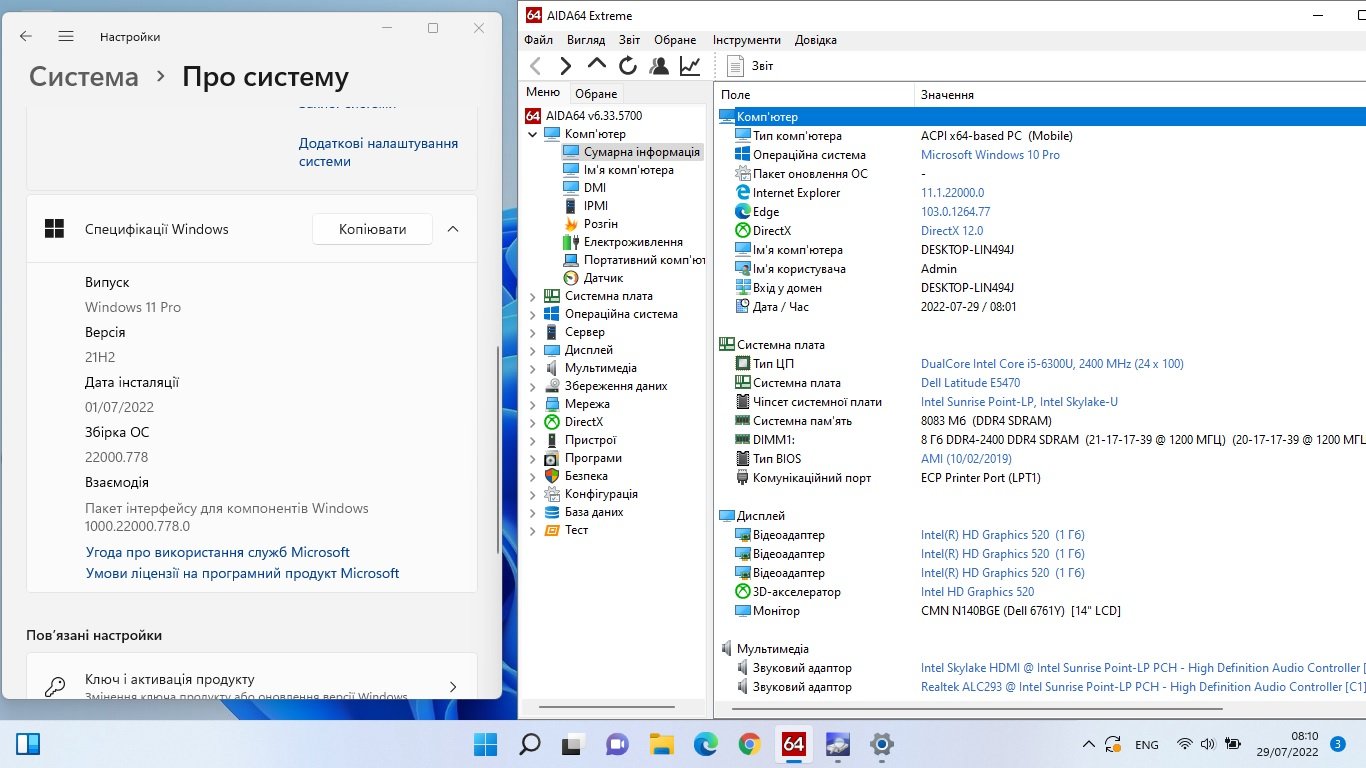The width and height of the screenshot is (1366, 768).
Task: Open the Обране menu in menu bar
Action: point(675,40)
